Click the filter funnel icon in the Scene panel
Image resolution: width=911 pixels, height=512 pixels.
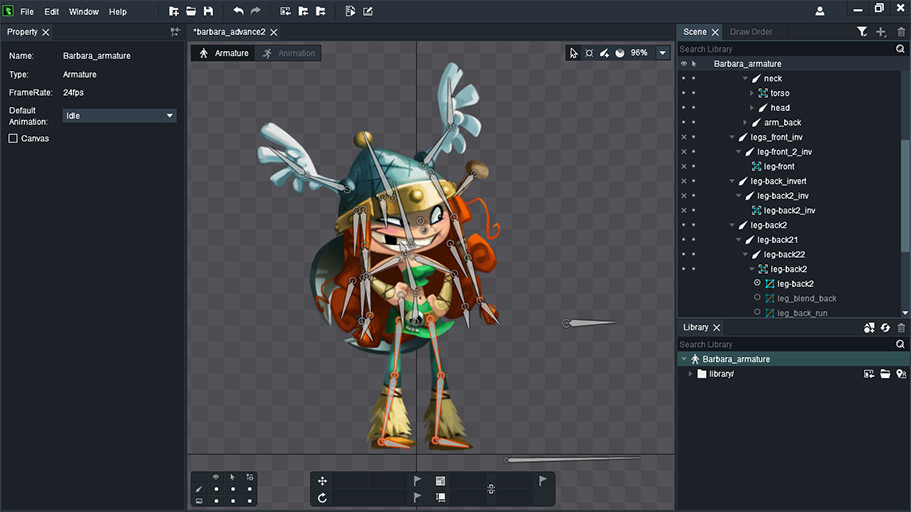coord(862,32)
